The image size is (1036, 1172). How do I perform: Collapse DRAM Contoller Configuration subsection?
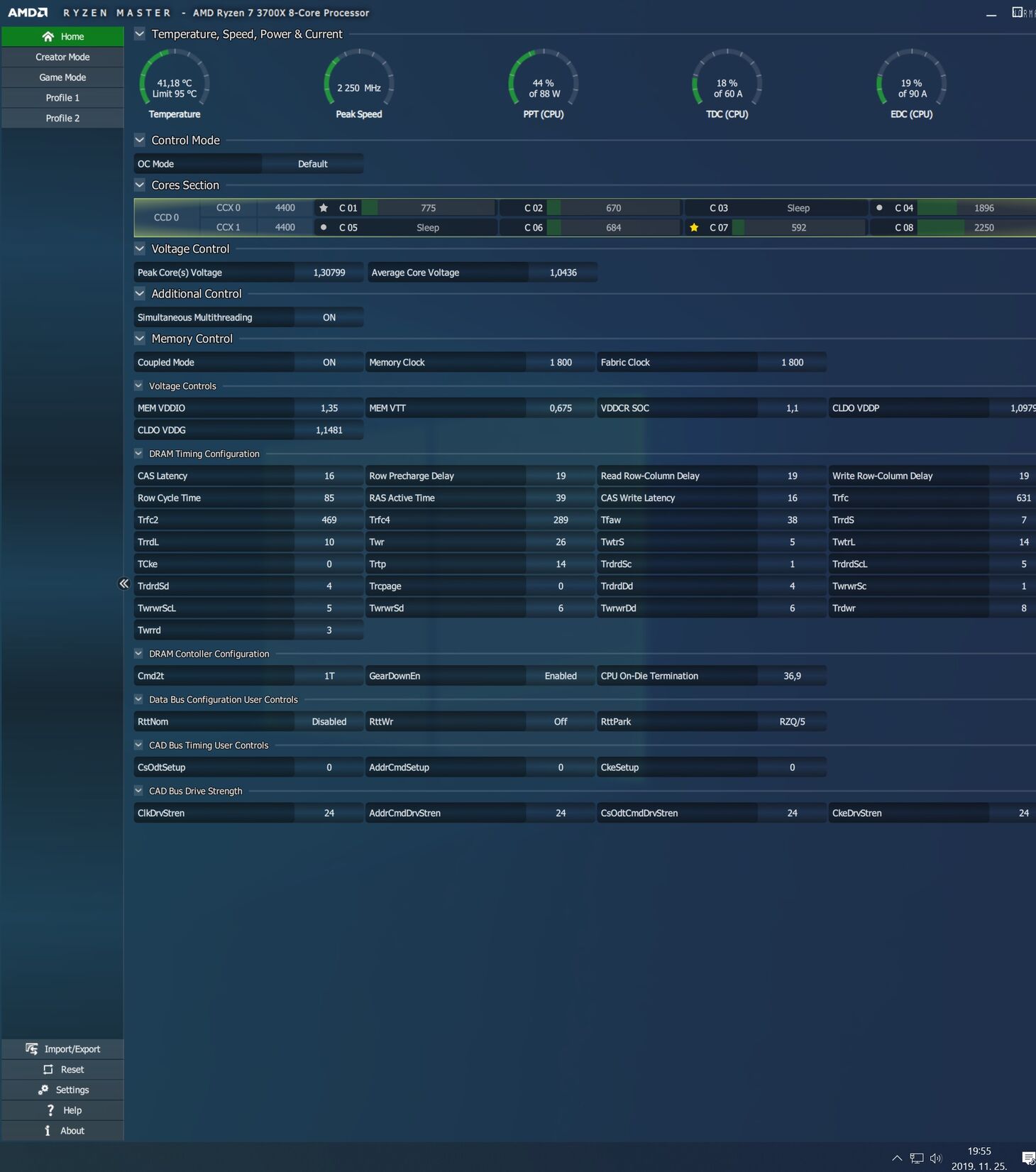point(138,653)
